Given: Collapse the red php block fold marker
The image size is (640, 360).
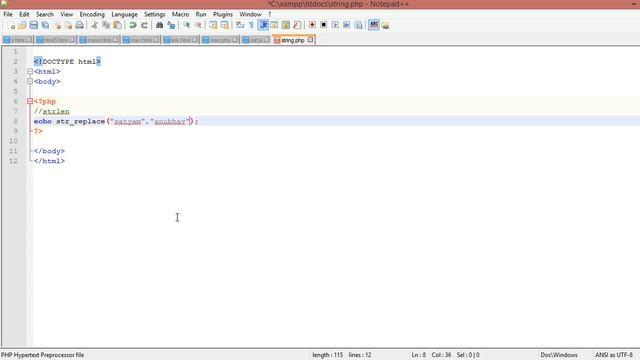Looking at the screenshot, I should pos(30,101).
